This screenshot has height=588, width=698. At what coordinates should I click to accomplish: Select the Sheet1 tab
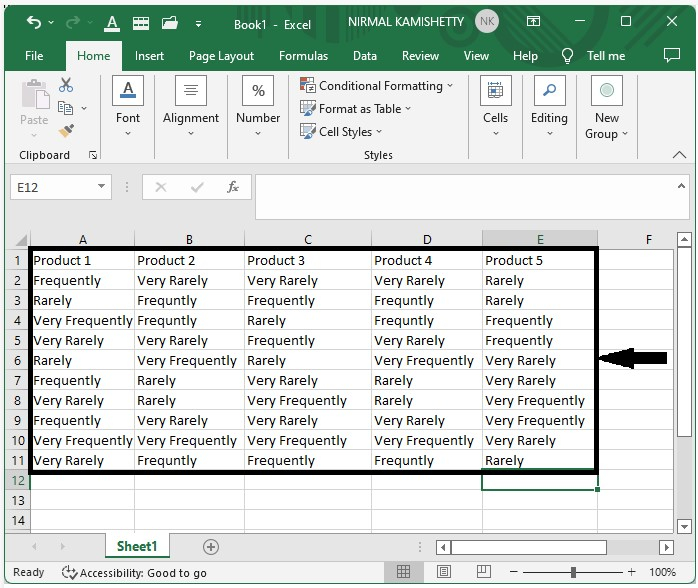coord(137,546)
